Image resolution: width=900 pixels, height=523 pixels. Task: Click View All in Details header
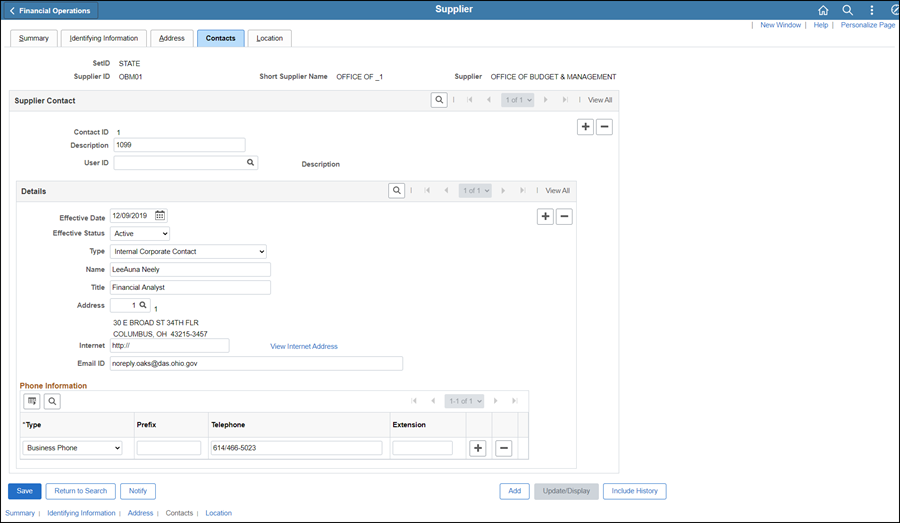coord(557,191)
